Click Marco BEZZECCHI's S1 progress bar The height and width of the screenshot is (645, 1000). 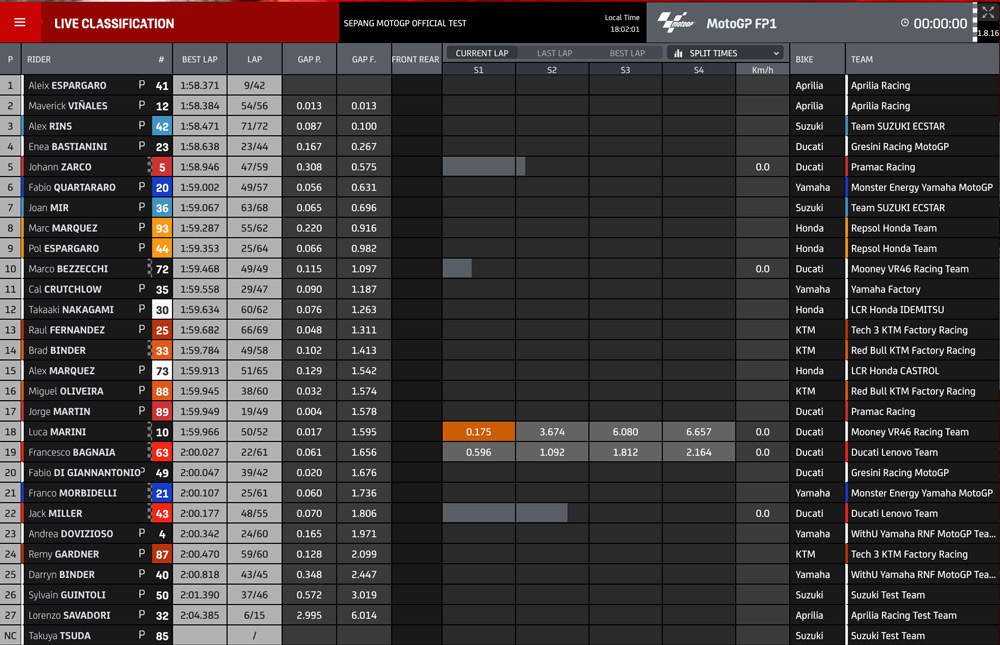(x=457, y=269)
